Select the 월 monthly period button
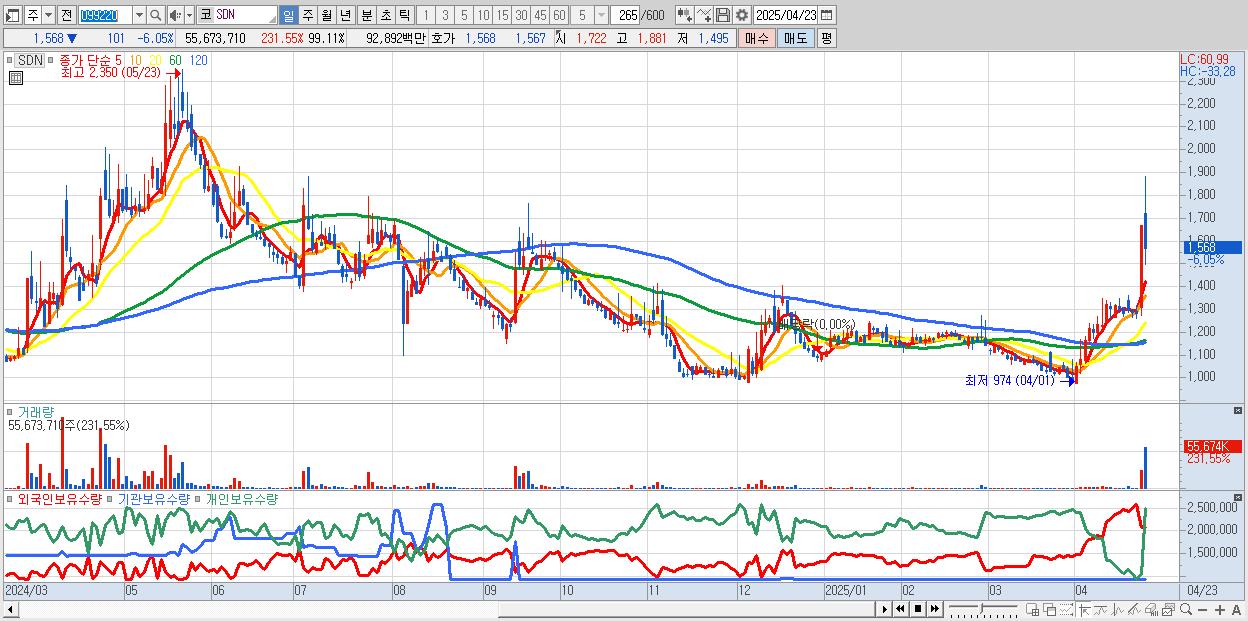 (326, 15)
